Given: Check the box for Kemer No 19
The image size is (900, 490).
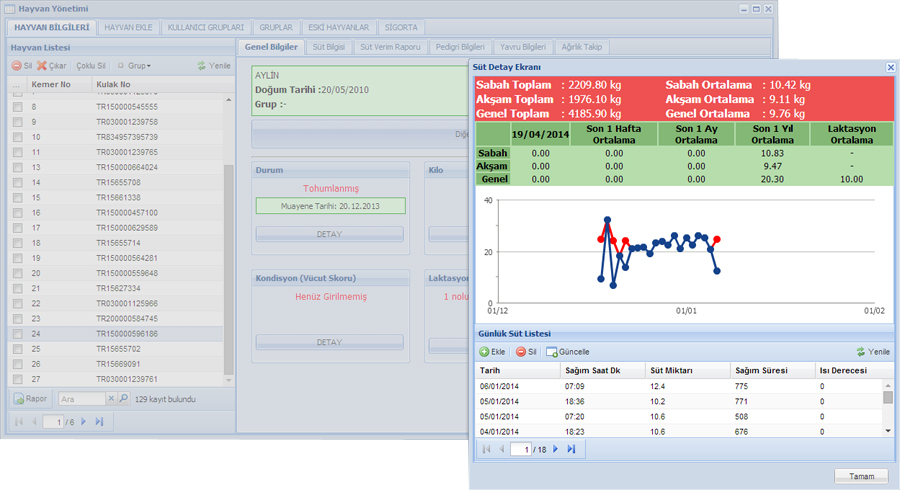Looking at the screenshot, I should [x=18, y=258].
